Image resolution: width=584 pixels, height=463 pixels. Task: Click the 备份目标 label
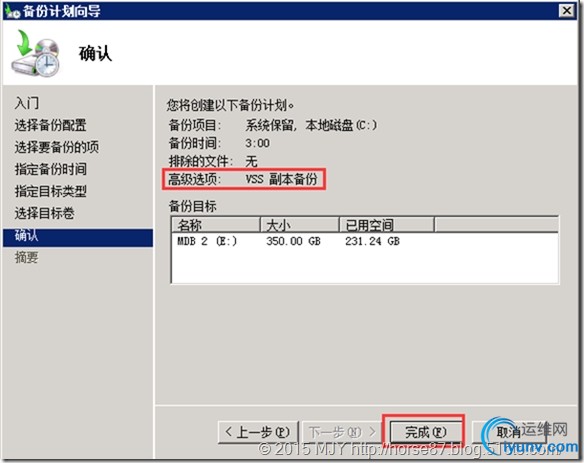coord(193,206)
